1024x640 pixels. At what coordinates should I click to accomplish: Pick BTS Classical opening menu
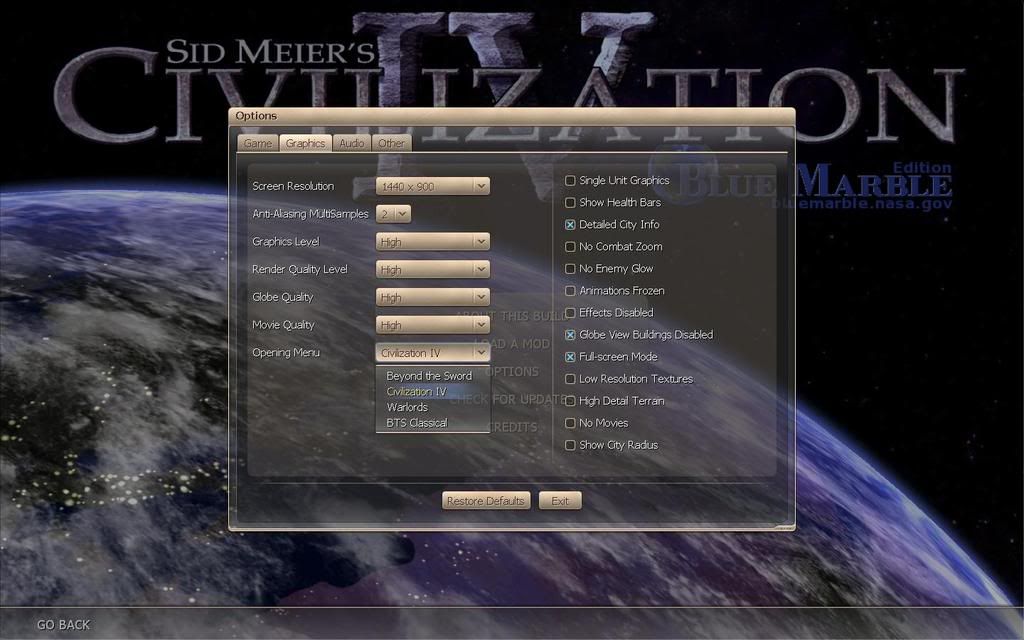click(417, 423)
